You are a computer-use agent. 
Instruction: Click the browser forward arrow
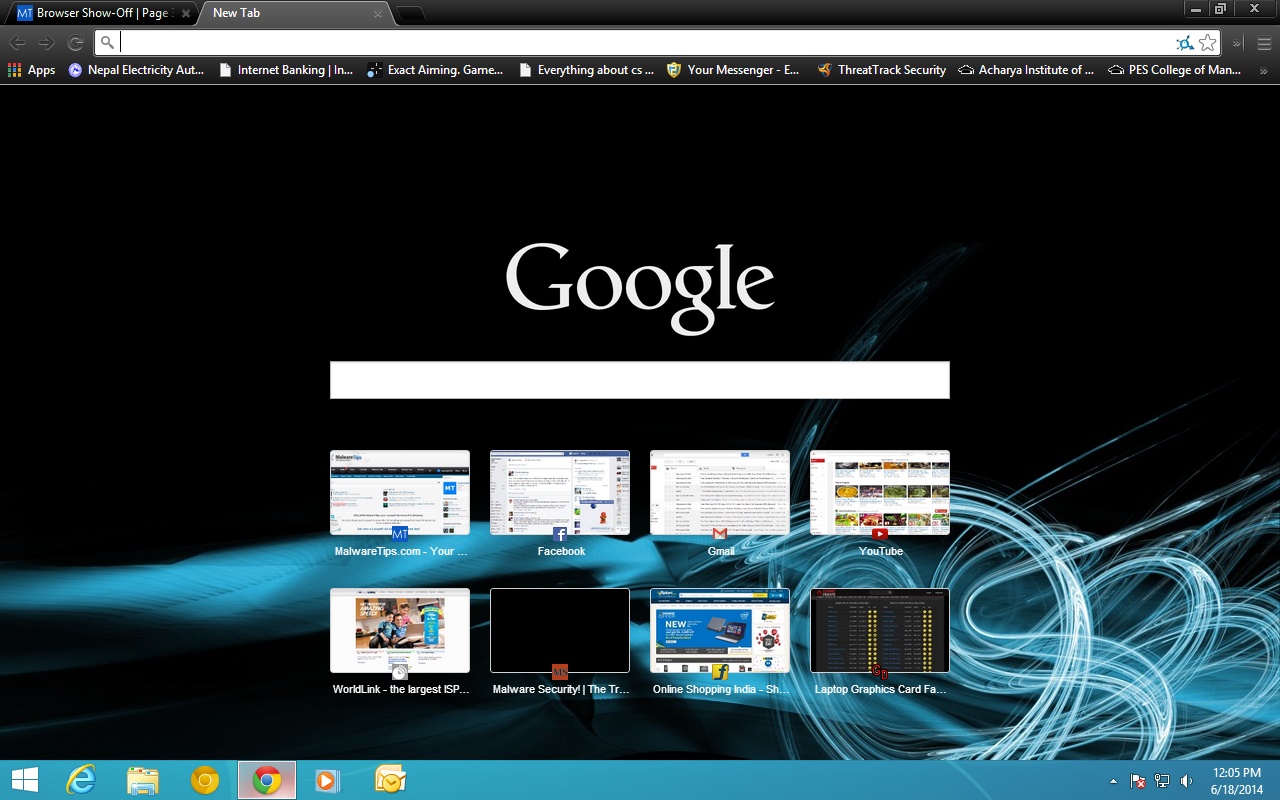click(46, 43)
